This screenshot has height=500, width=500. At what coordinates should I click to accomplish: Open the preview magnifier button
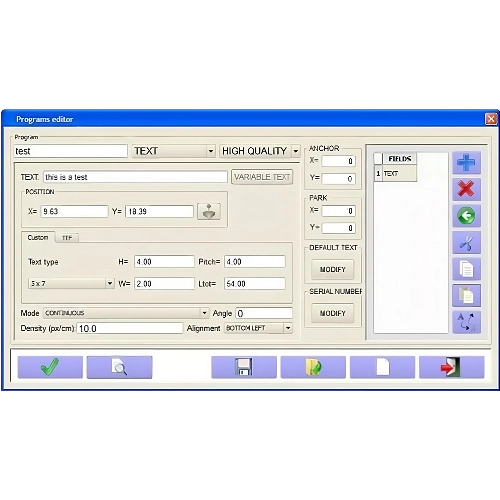click(119, 367)
